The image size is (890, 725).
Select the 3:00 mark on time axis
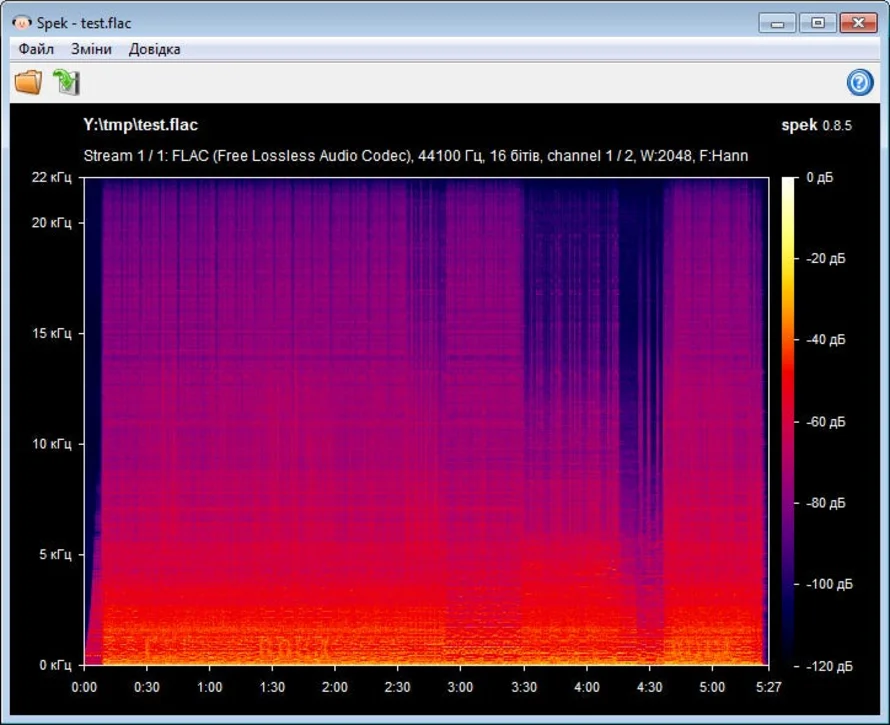(461, 687)
